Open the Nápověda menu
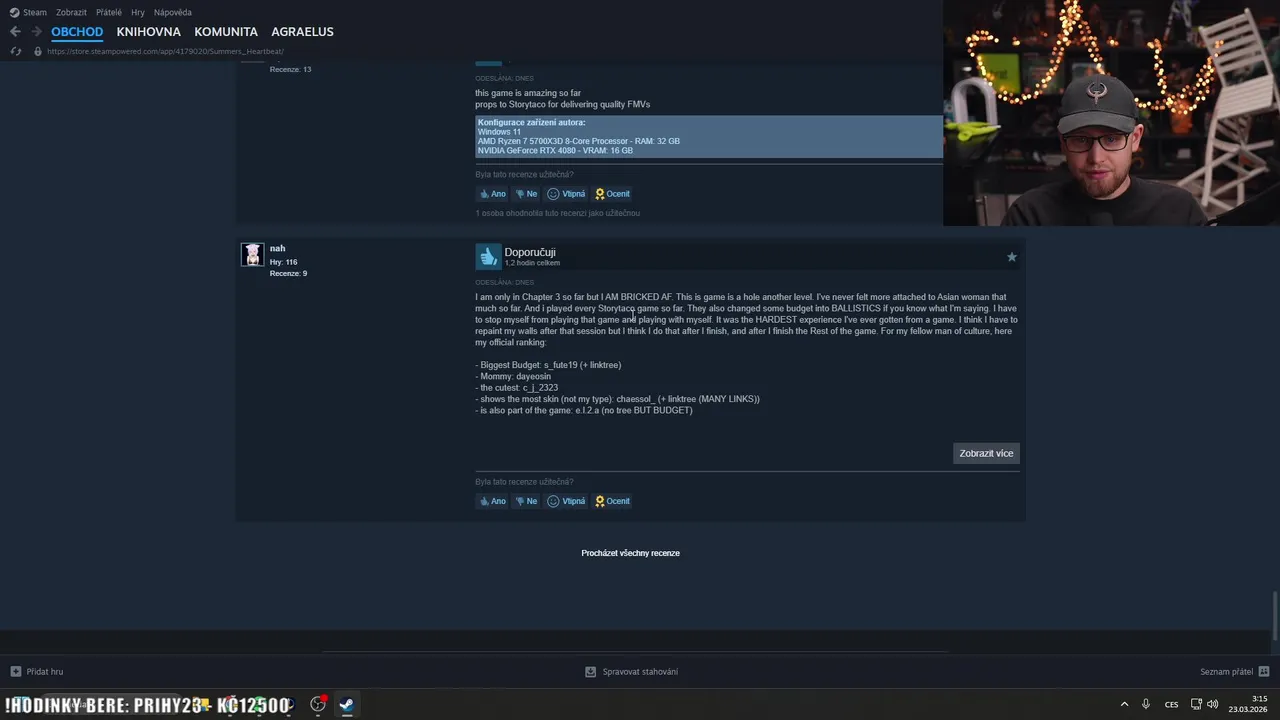1280x720 pixels. click(x=173, y=12)
